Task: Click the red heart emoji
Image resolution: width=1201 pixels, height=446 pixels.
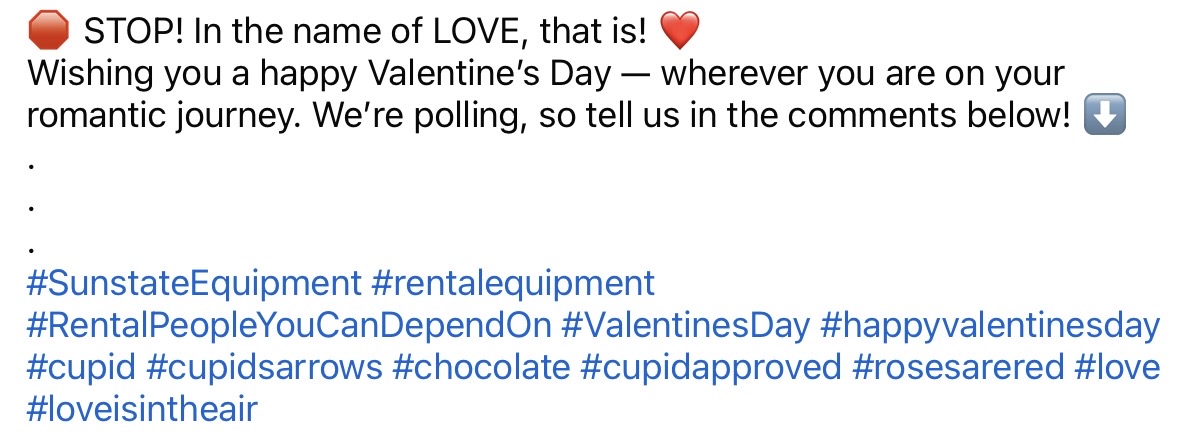Action: click(x=679, y=34)
